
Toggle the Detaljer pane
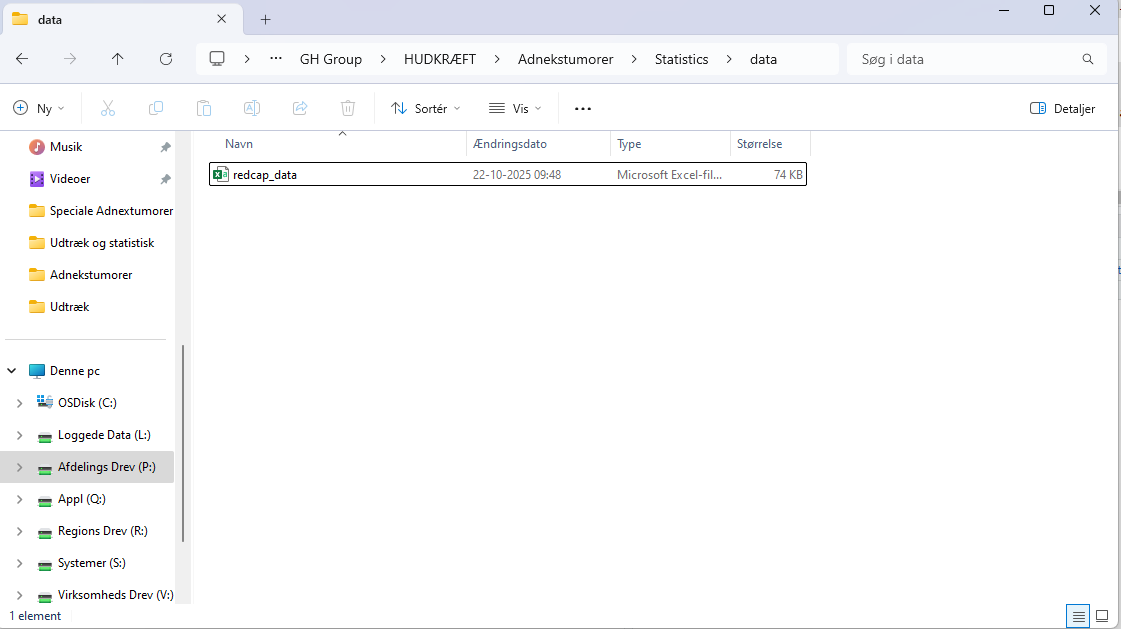(1062, 108)
